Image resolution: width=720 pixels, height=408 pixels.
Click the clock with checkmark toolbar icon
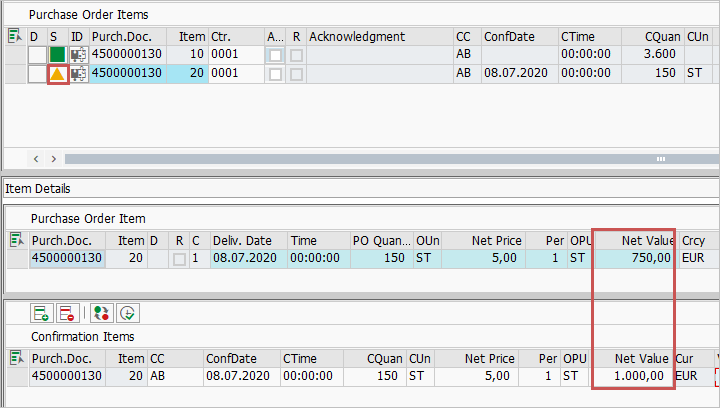point(127,313)
